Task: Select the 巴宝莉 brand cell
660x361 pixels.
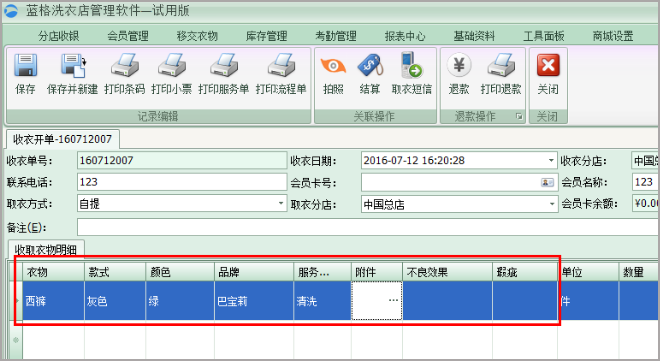Action: (254, 301)
